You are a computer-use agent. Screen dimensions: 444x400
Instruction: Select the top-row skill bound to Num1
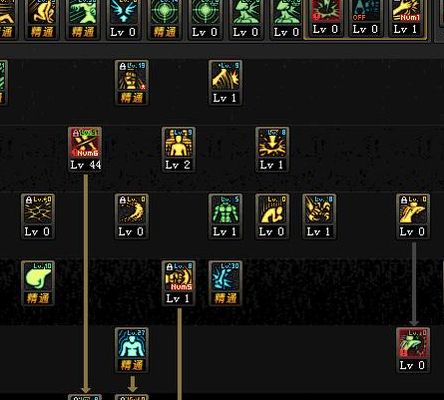(406, 18)
